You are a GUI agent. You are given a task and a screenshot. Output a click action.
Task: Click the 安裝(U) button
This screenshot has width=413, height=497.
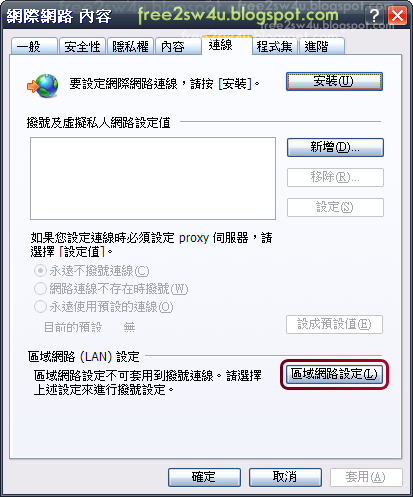(x=334, y=81)
